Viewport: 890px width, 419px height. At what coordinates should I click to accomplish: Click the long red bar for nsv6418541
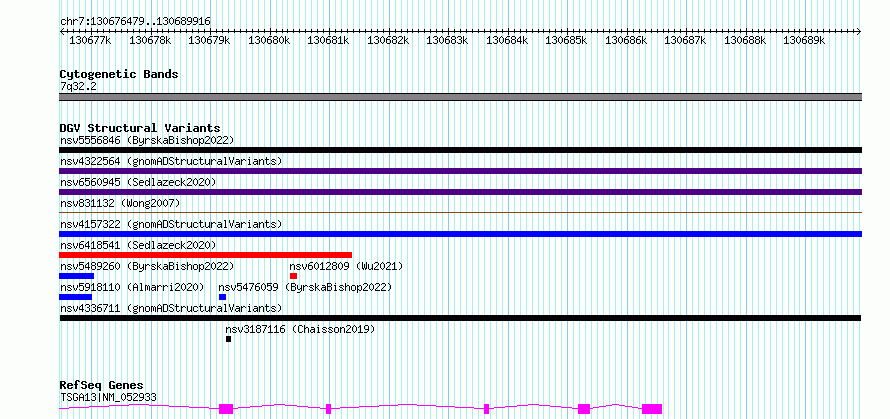click(x=205, y=255)
